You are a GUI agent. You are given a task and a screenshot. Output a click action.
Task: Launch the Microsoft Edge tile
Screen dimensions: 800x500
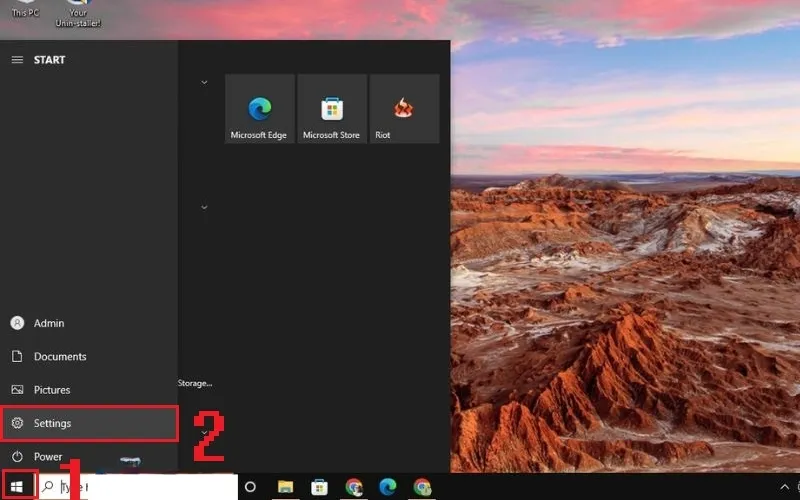(x=260, y=109)
